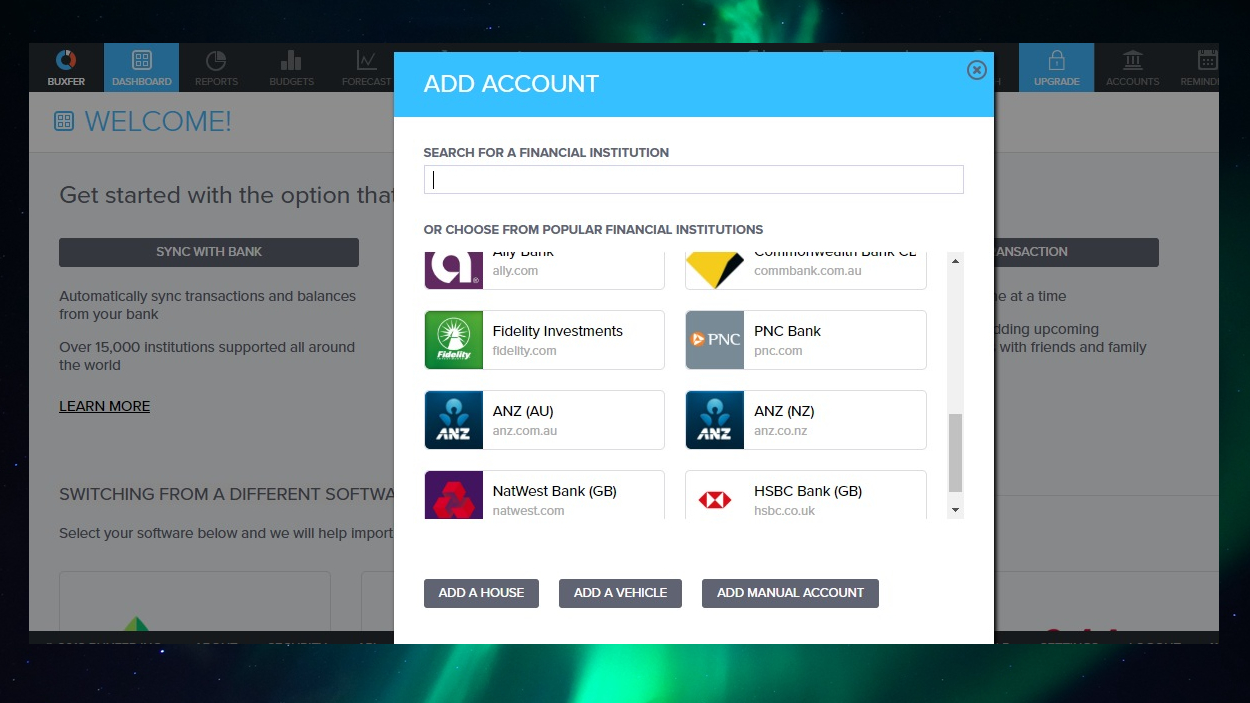This screenshot has height=703, width=1250.
Task: Open the Dashboard tab
Action: [x=141, y=68]
